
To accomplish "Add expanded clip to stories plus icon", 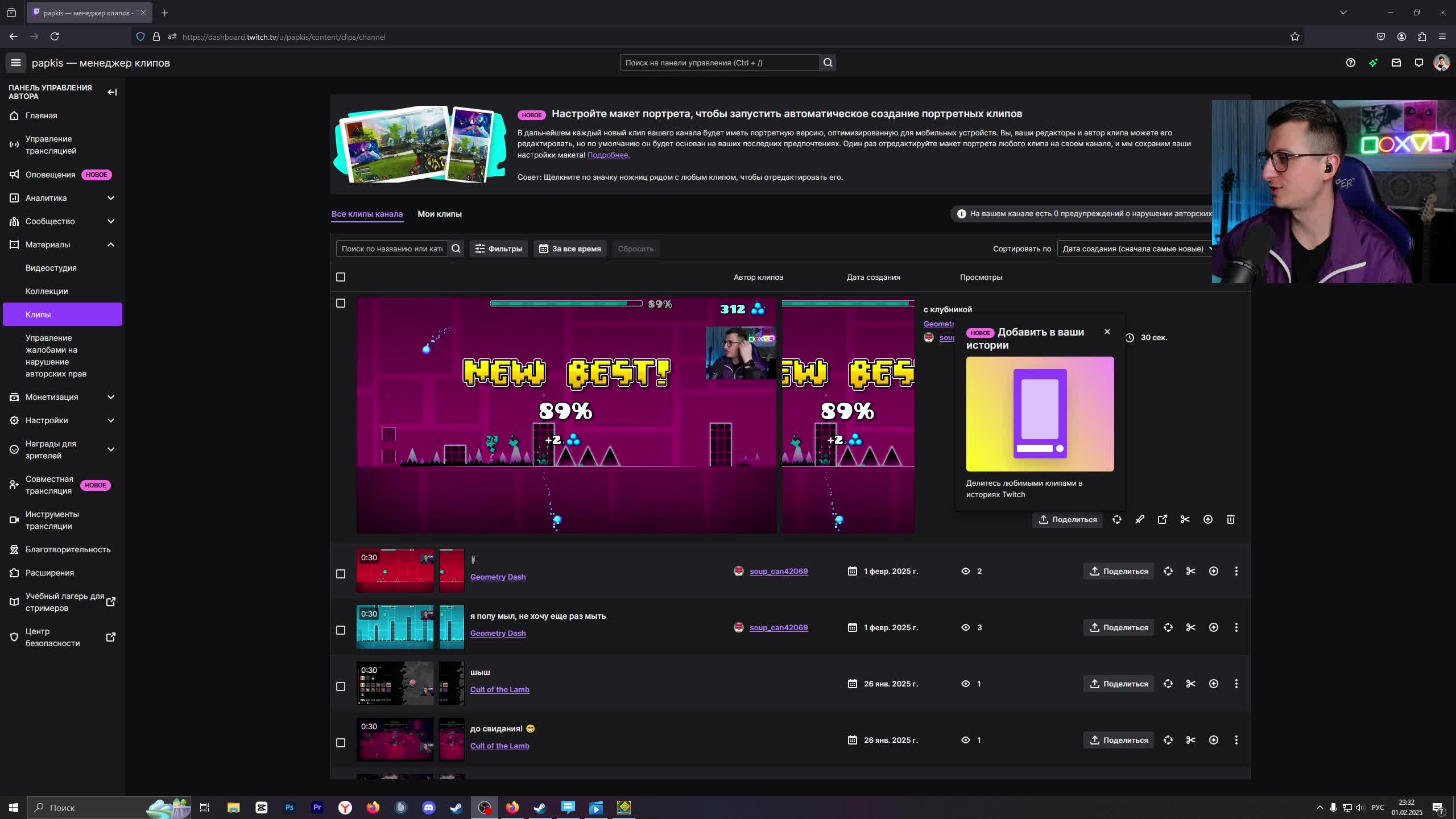I will (x=1208, y=519).
